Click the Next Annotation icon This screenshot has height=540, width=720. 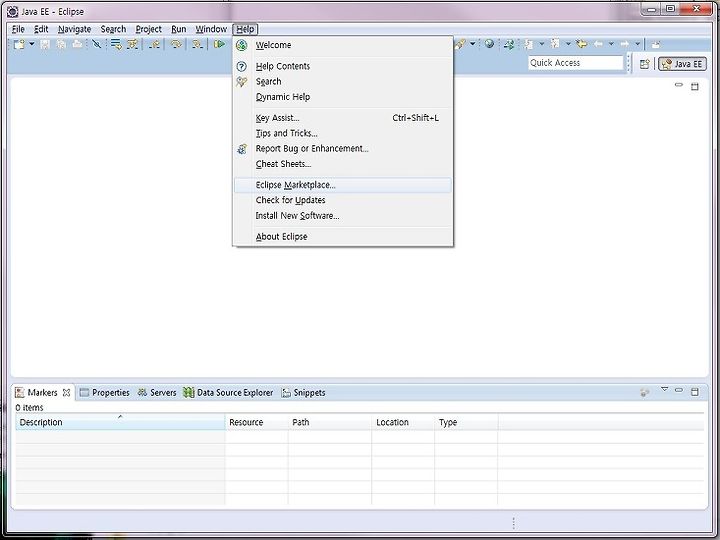point(529,44)
